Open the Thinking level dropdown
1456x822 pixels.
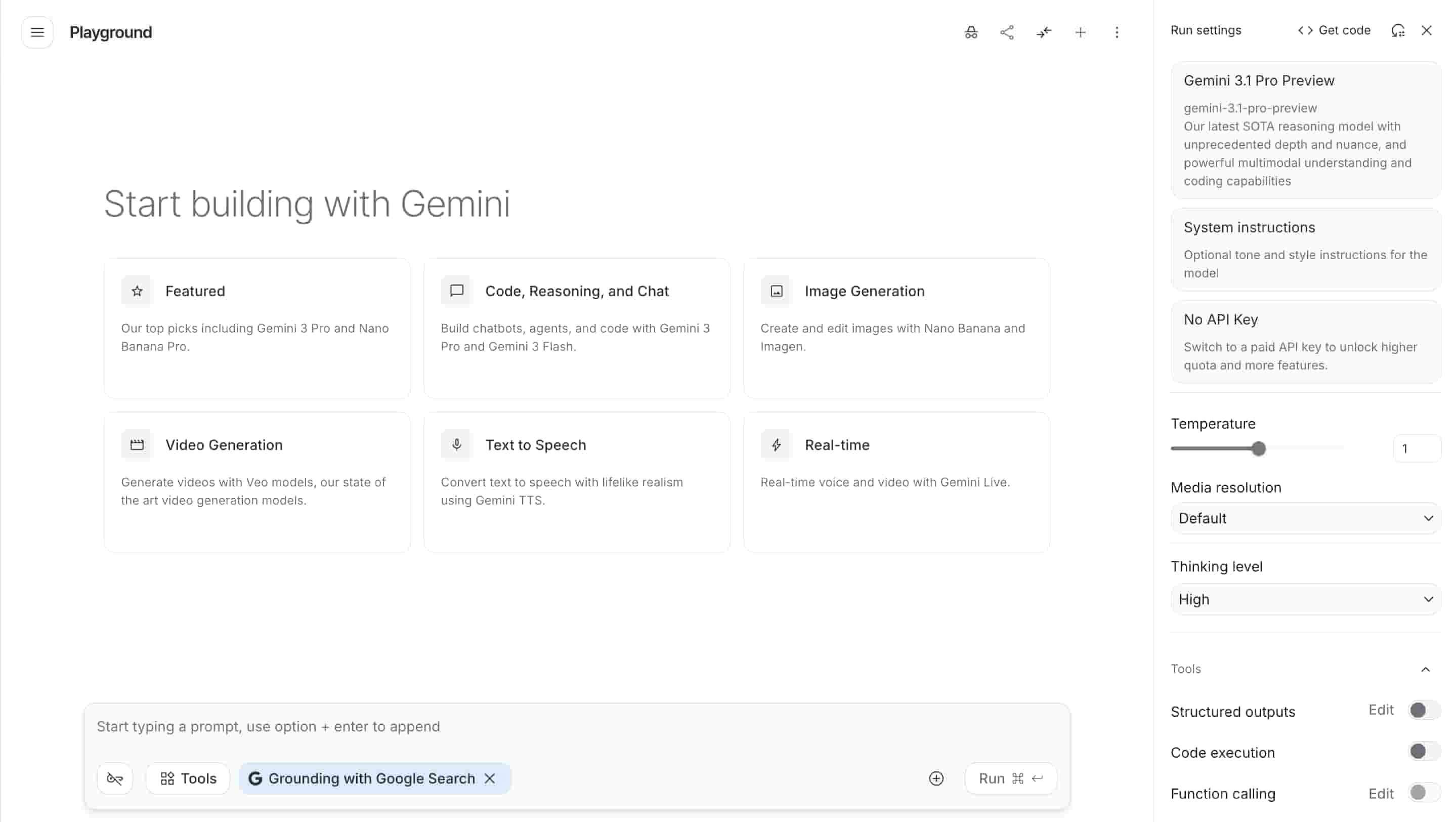click(1305, 599)
